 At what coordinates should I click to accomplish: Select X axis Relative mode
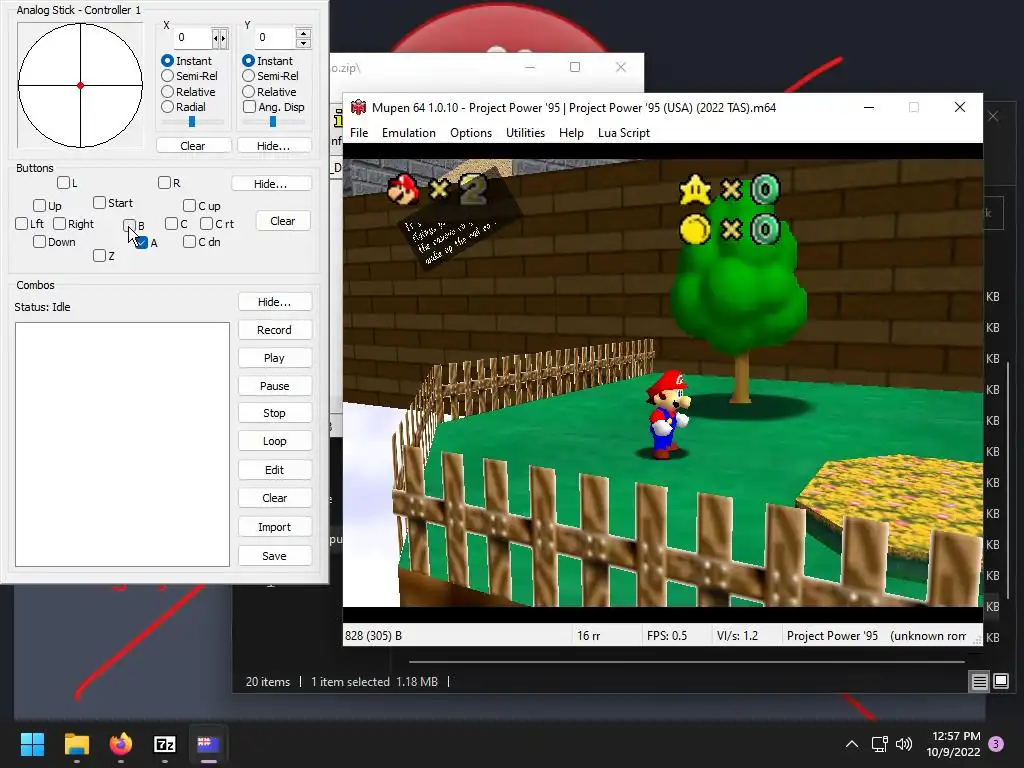(167, 92)
